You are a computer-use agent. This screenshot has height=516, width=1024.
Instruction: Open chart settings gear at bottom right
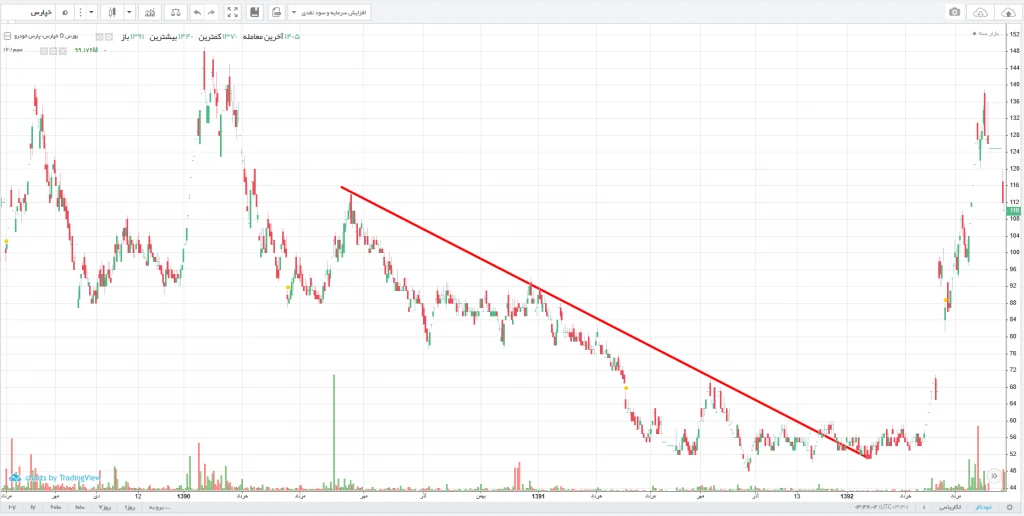(1009, 507)
